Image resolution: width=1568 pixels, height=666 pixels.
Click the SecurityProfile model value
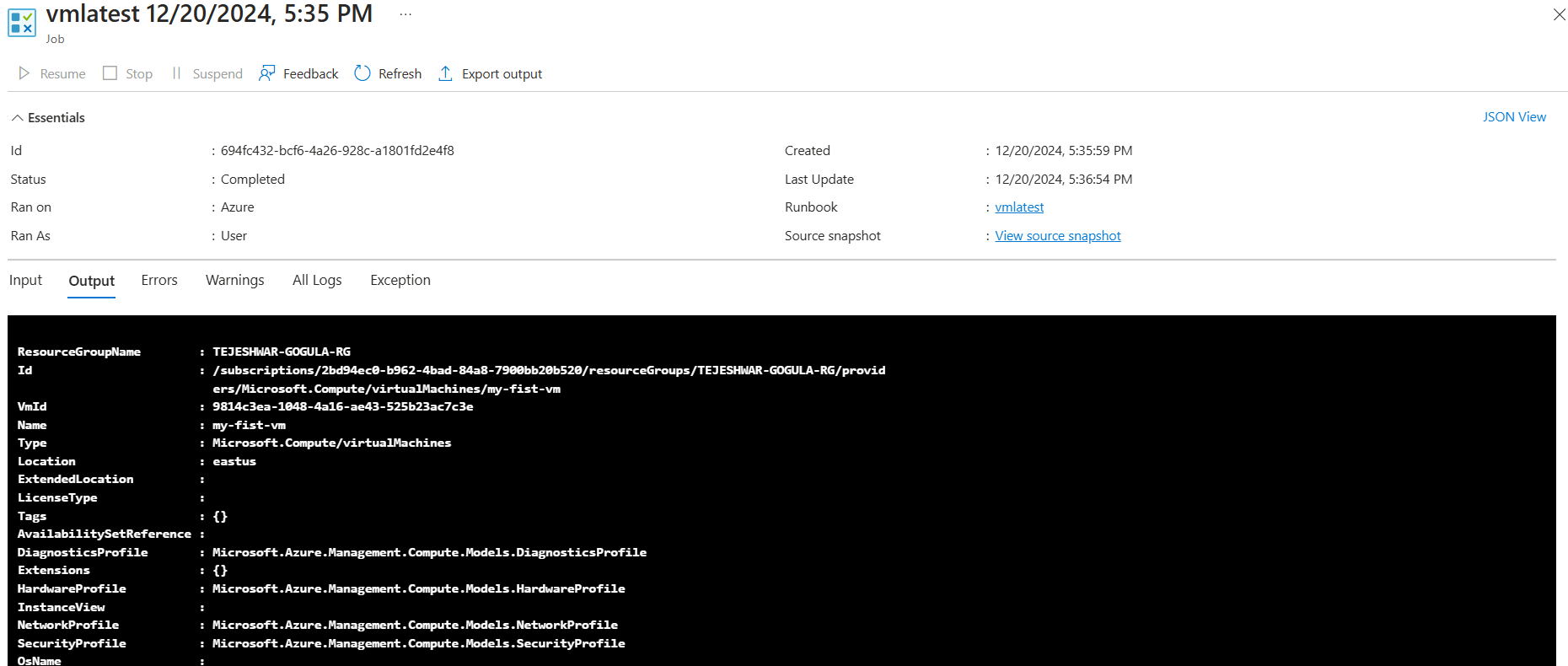[419, 643]
